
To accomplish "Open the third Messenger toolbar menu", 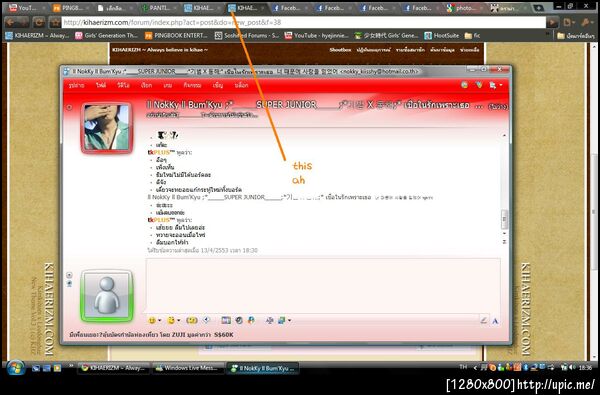I will pyautogui.click(x=123, y=85).
